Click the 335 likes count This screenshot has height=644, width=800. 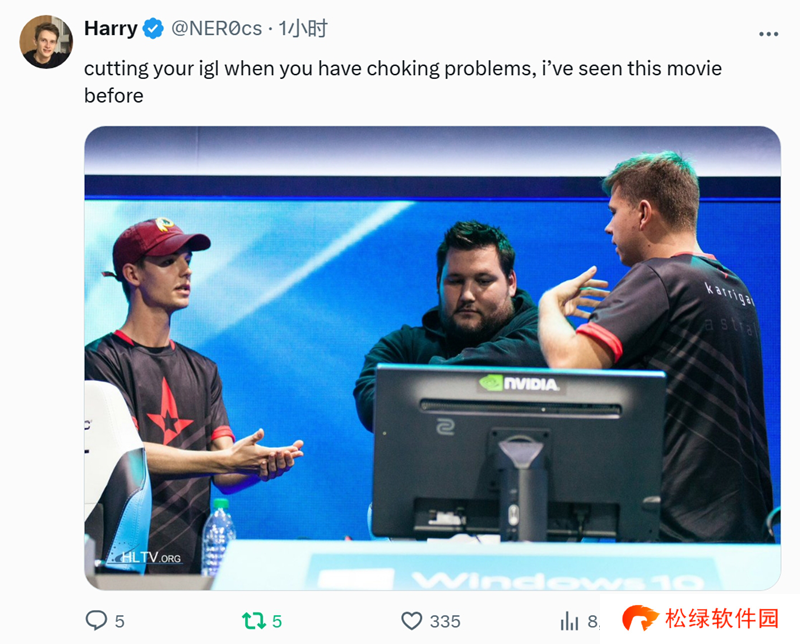[x=445, y=621]
